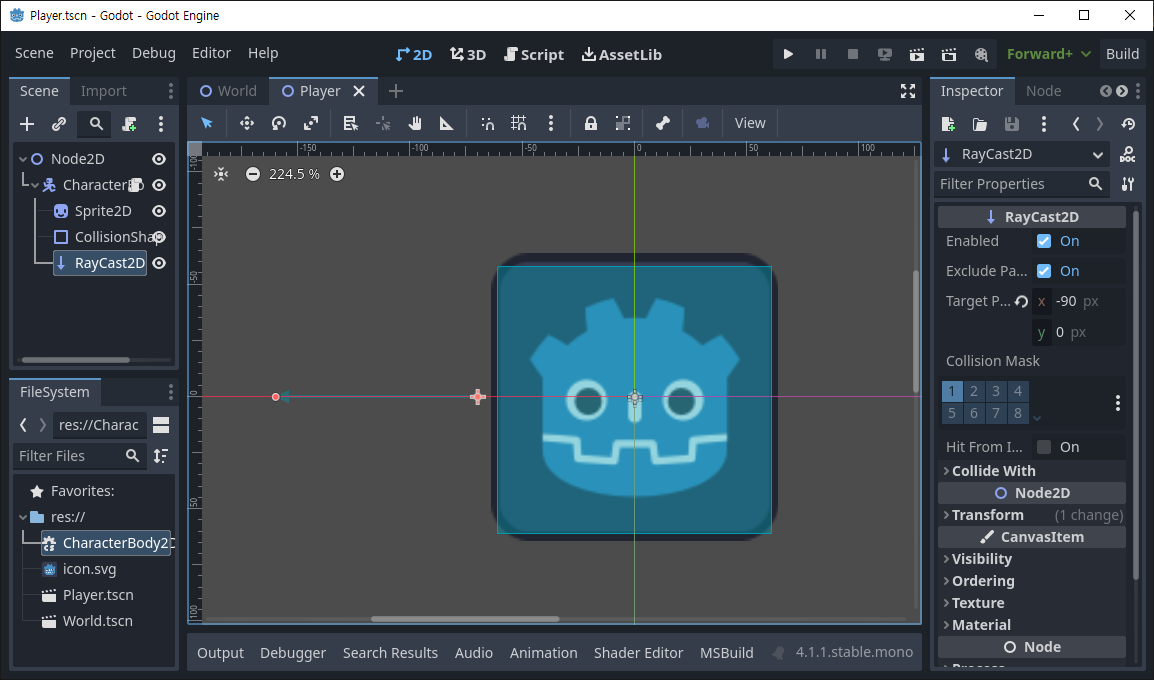Switch to the Import tab

tap(103, 91)
